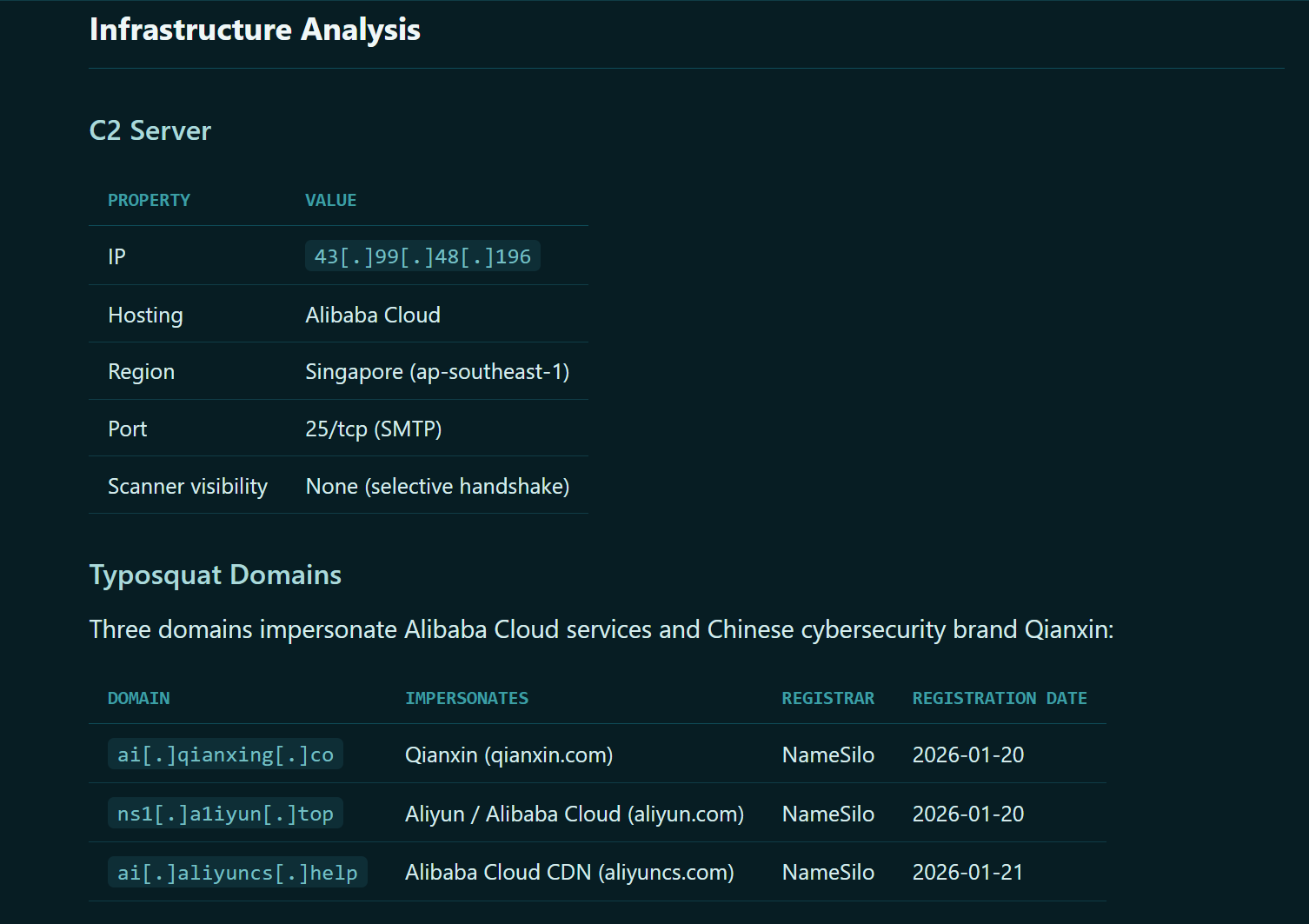Click the Qianxin (qianxin.com) cell

point(509,754)
